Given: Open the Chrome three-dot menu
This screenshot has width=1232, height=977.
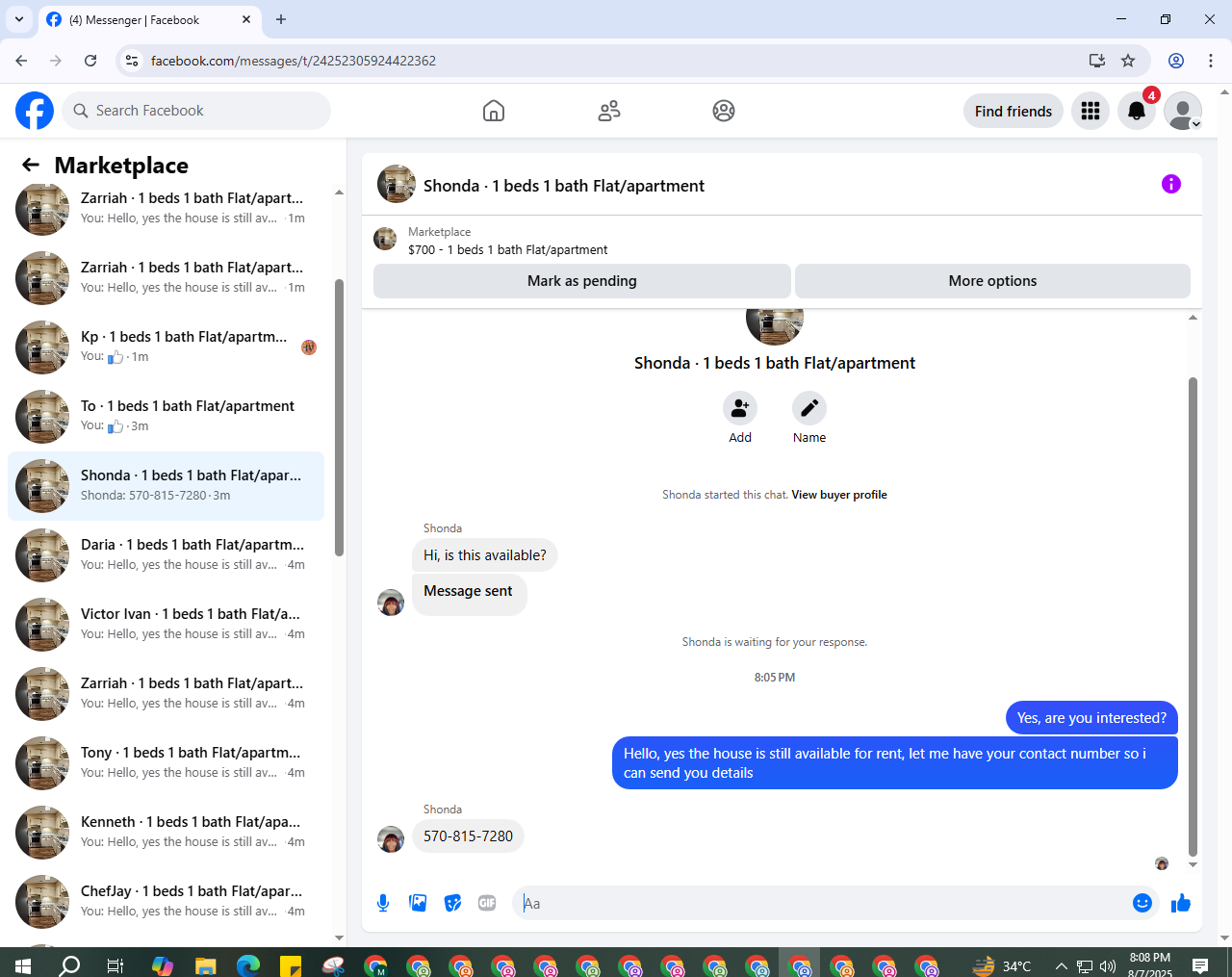Looking at the screenshot, I should coord(1211,61).
